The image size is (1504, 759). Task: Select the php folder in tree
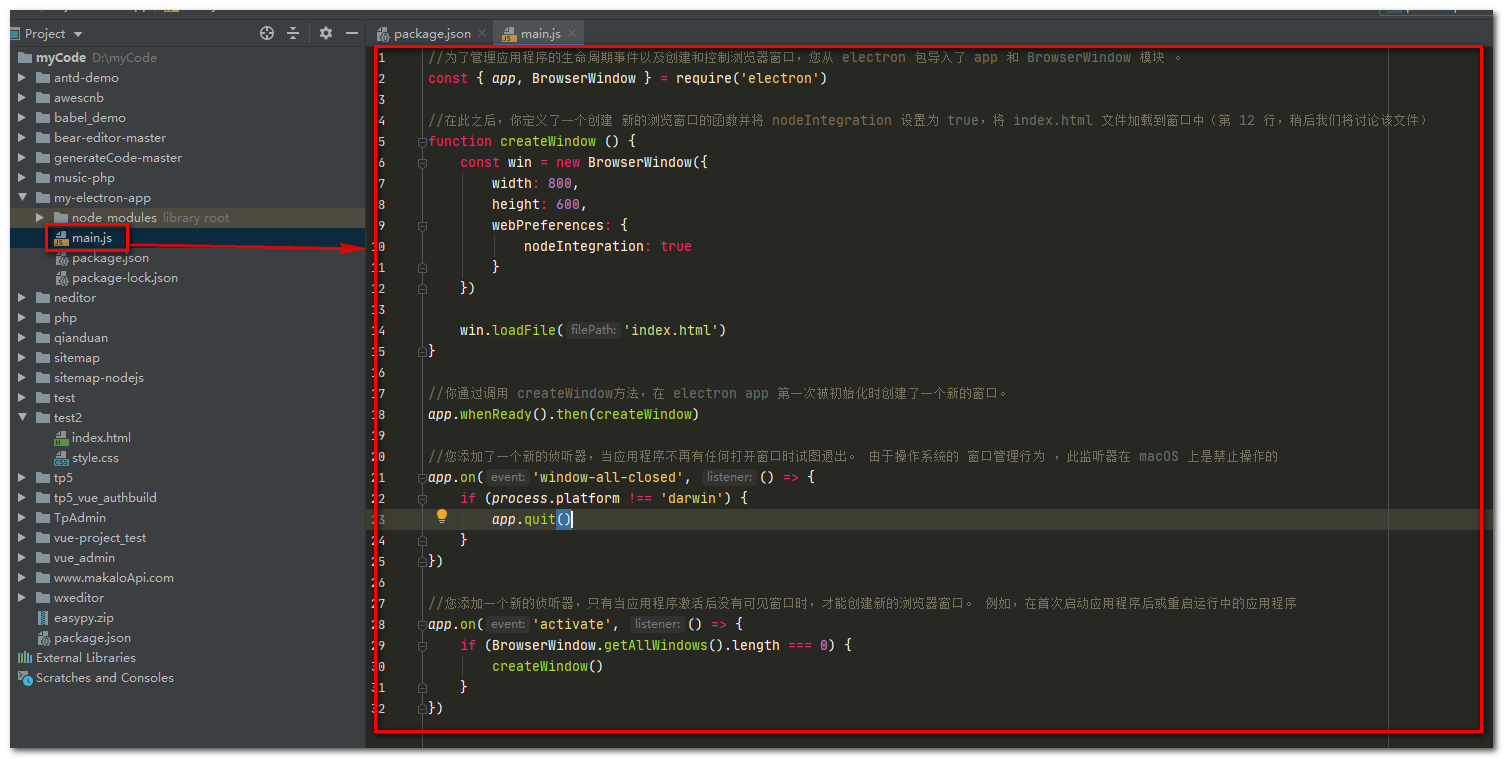[65, 318]
